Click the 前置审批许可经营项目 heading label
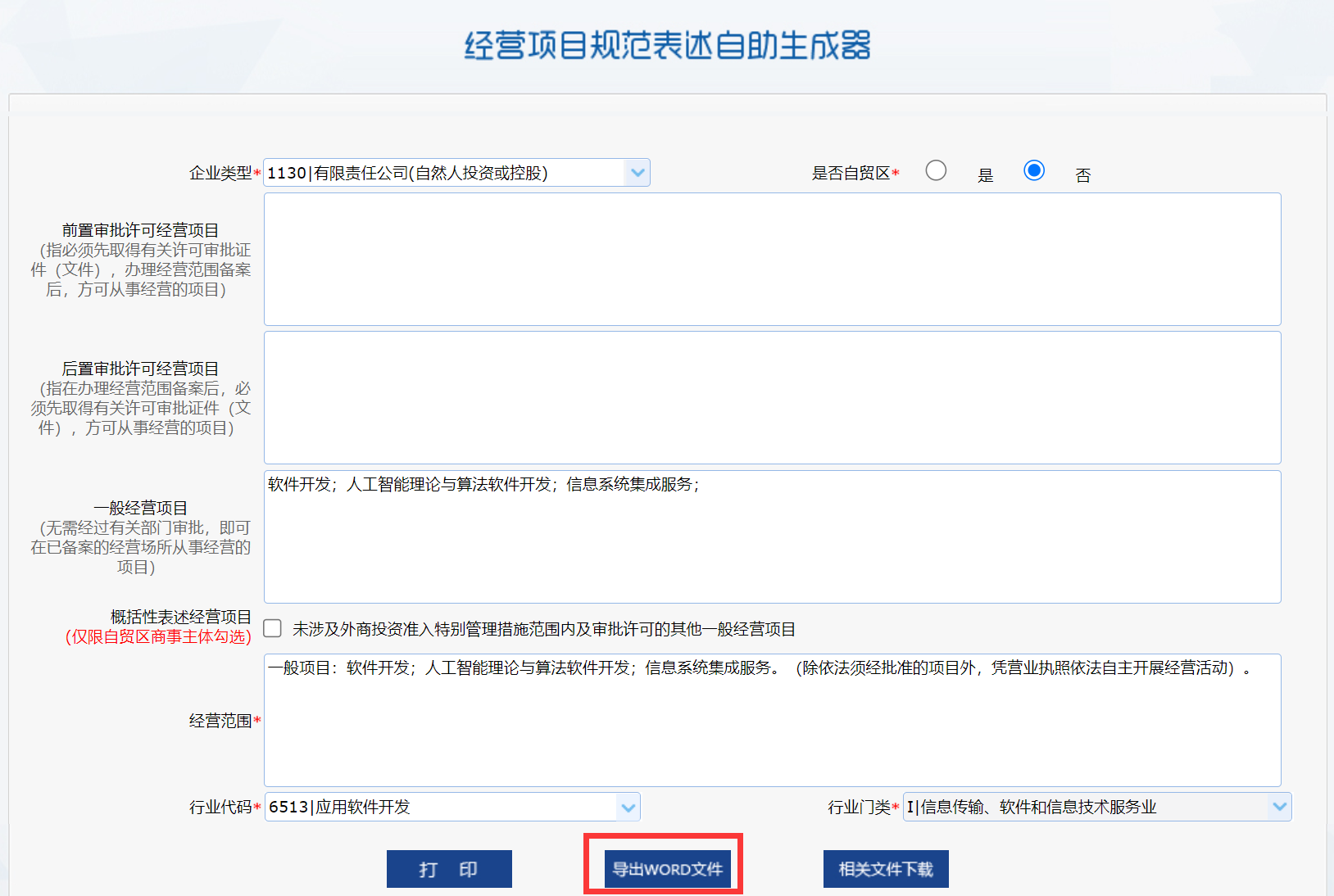The height and width of the screenshot is (896, 1334). point(140,230)
